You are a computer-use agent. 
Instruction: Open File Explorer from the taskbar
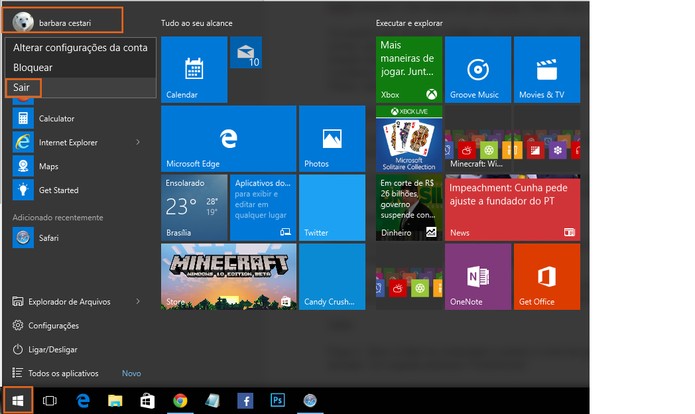pyautogui.click(x=115, y=401)
